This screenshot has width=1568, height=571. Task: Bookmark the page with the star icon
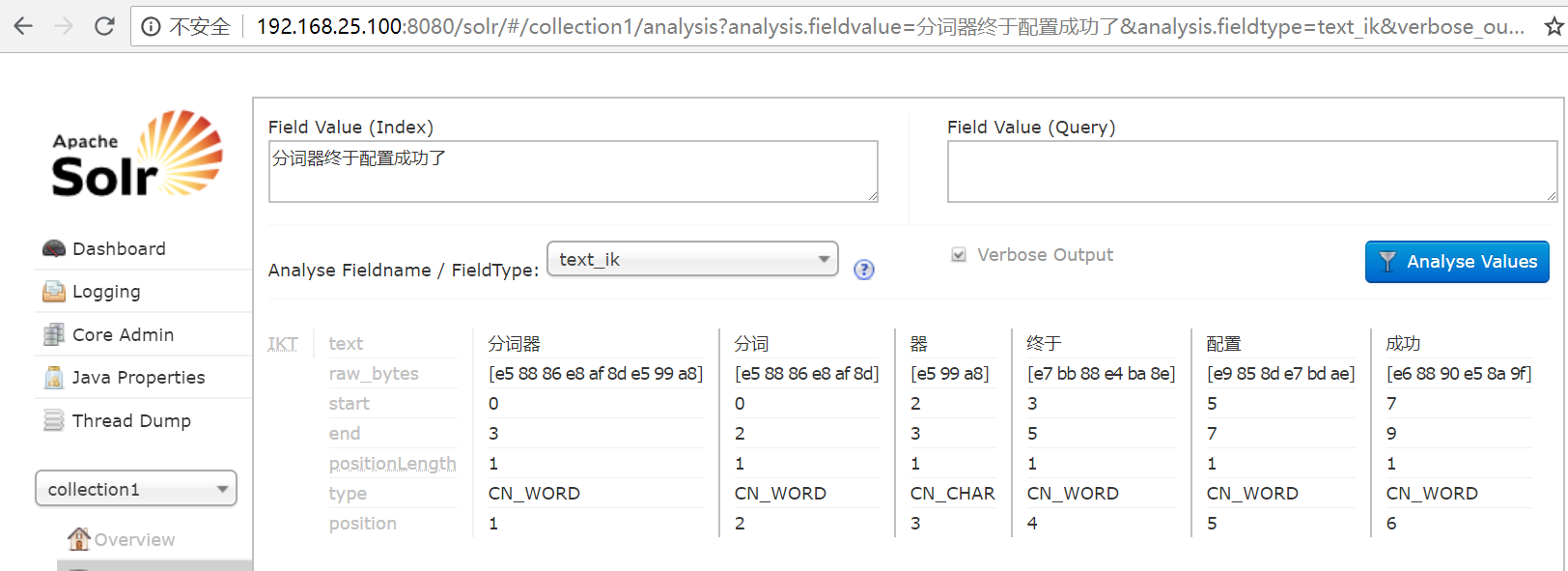click(x=1554, y=27)
